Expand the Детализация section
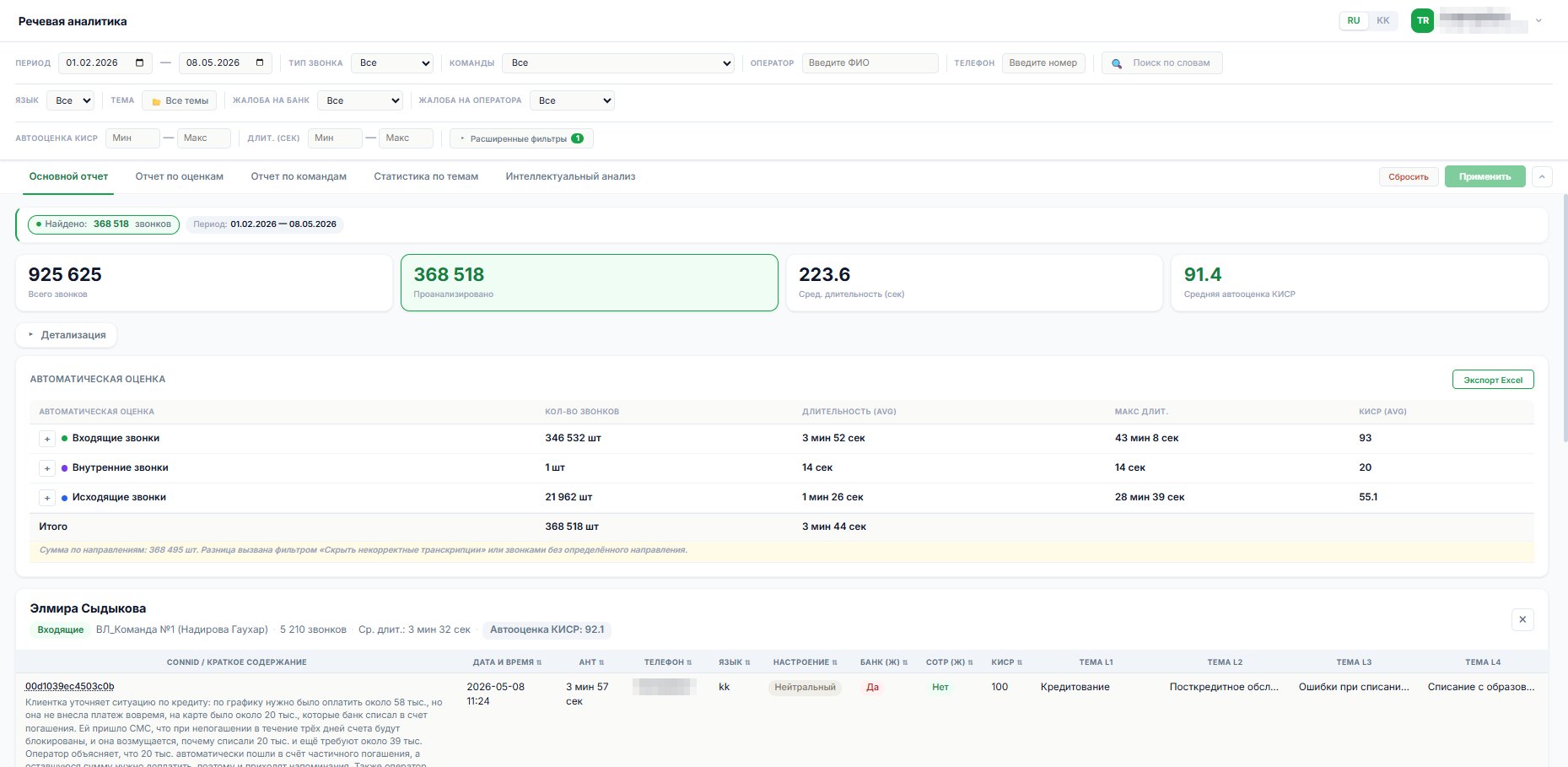The image size is (1568, 767). 66,335
